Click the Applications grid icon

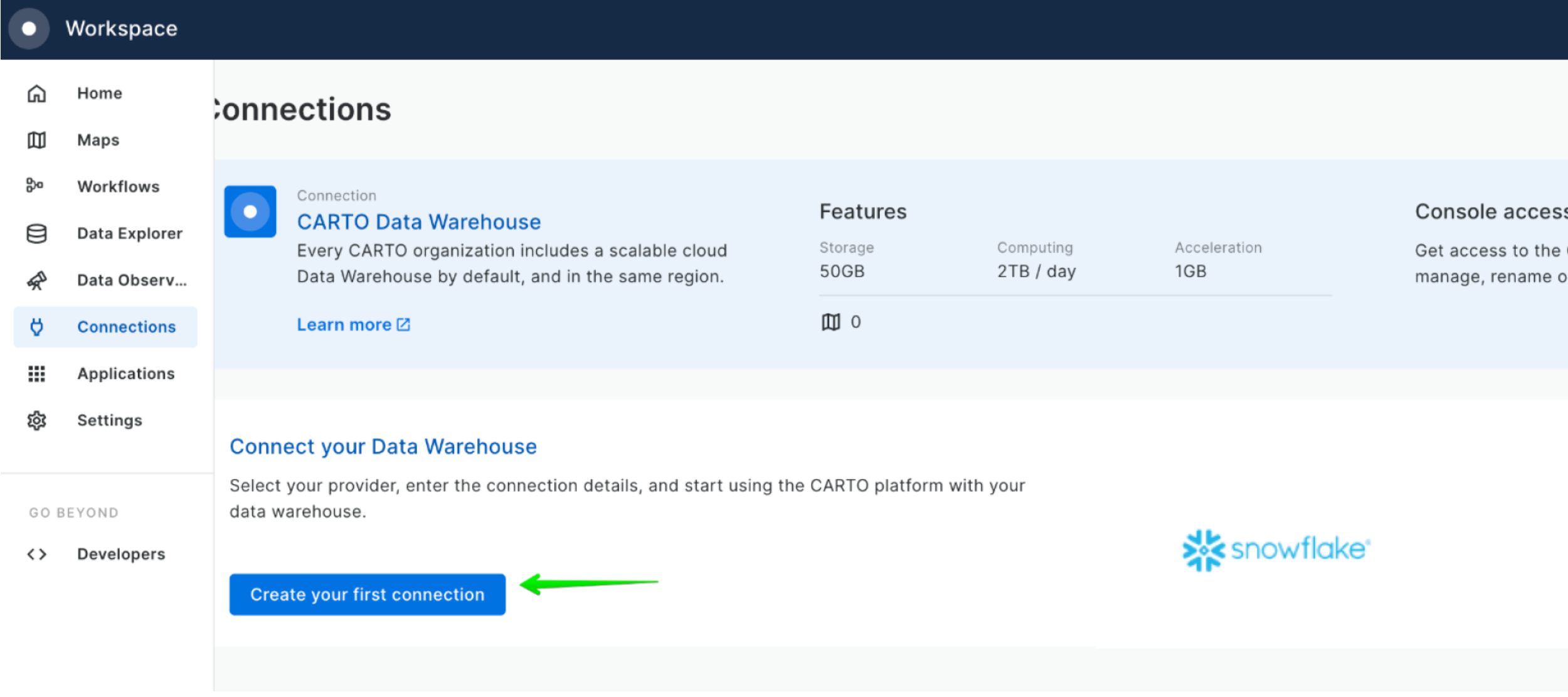click(x=36, y=374)
